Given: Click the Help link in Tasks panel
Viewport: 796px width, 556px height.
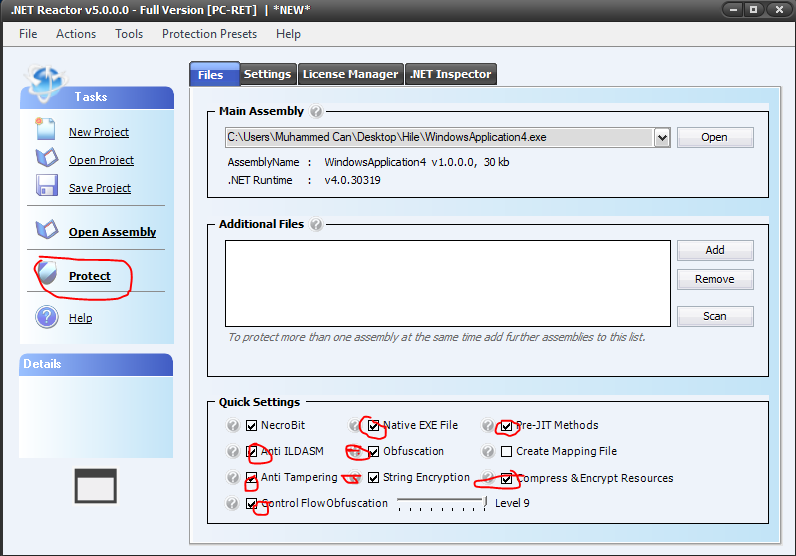Looking at the screenshot, I should [81, 318].
